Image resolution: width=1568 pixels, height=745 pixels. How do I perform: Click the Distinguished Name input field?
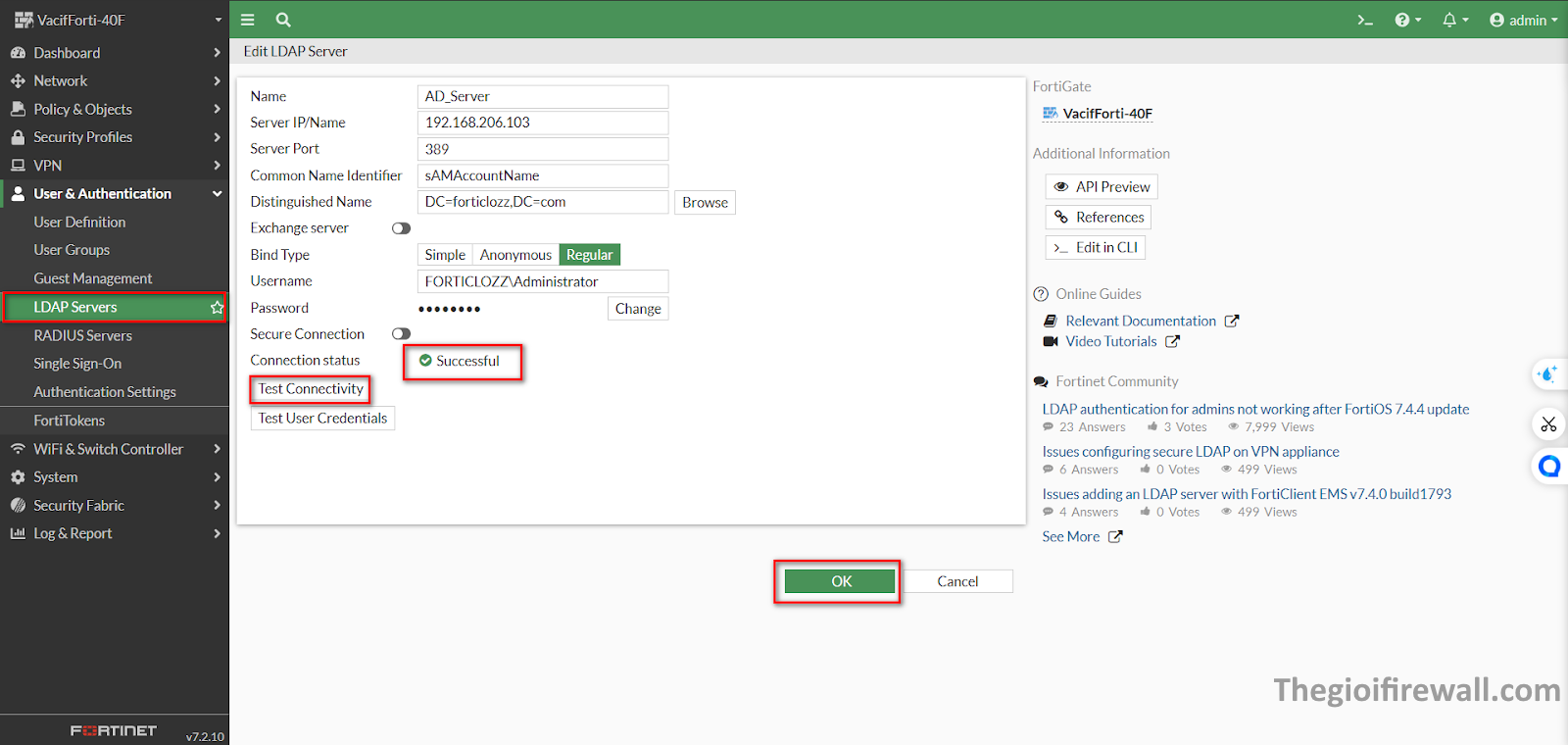pos(542,202)
